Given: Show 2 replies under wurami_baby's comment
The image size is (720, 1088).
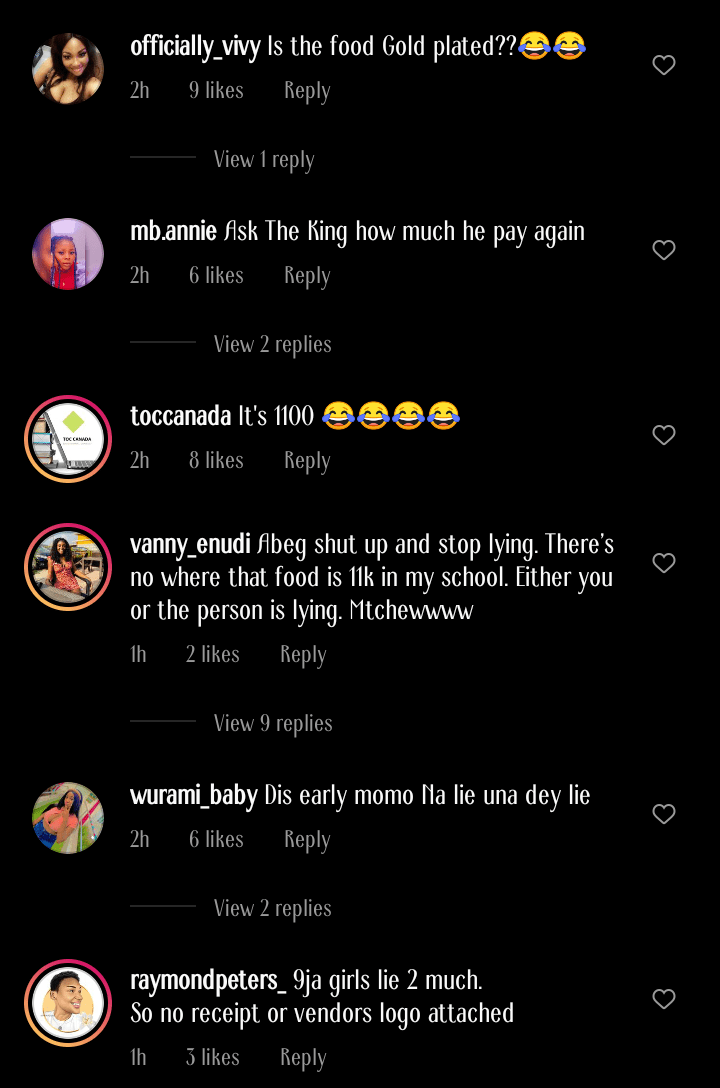Looking at the screenshot, I should click(x=272, y=909).
